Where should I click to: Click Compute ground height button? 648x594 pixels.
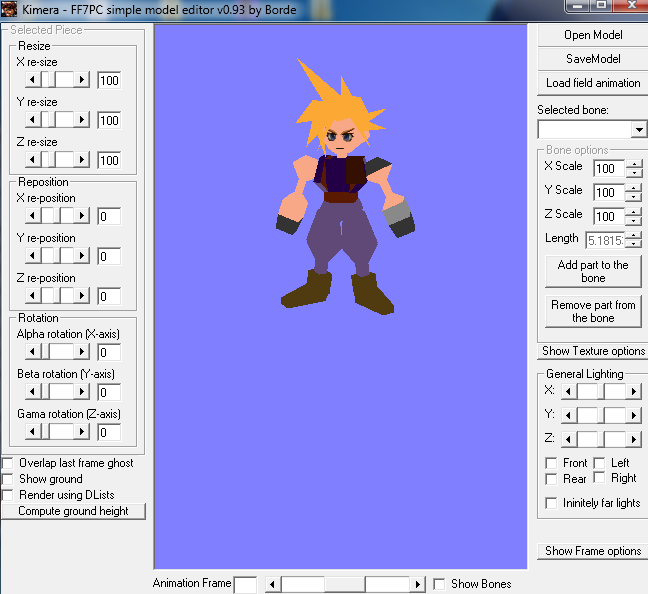(74, 511)
